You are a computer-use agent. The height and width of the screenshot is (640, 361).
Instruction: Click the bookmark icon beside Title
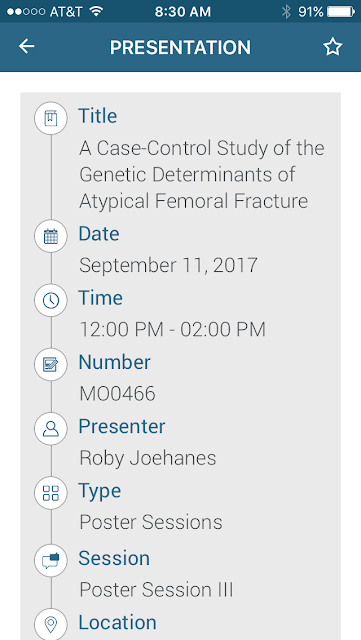point(51,118)
